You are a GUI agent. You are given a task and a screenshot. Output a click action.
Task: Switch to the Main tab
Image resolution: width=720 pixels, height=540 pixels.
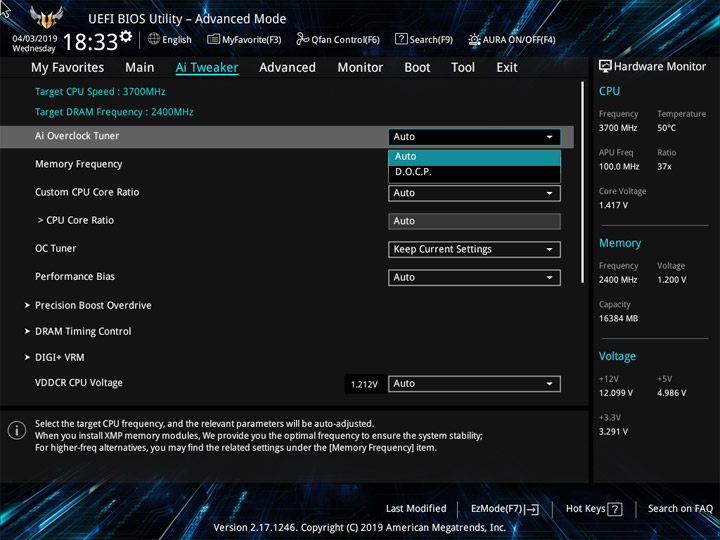coord(140,68)
